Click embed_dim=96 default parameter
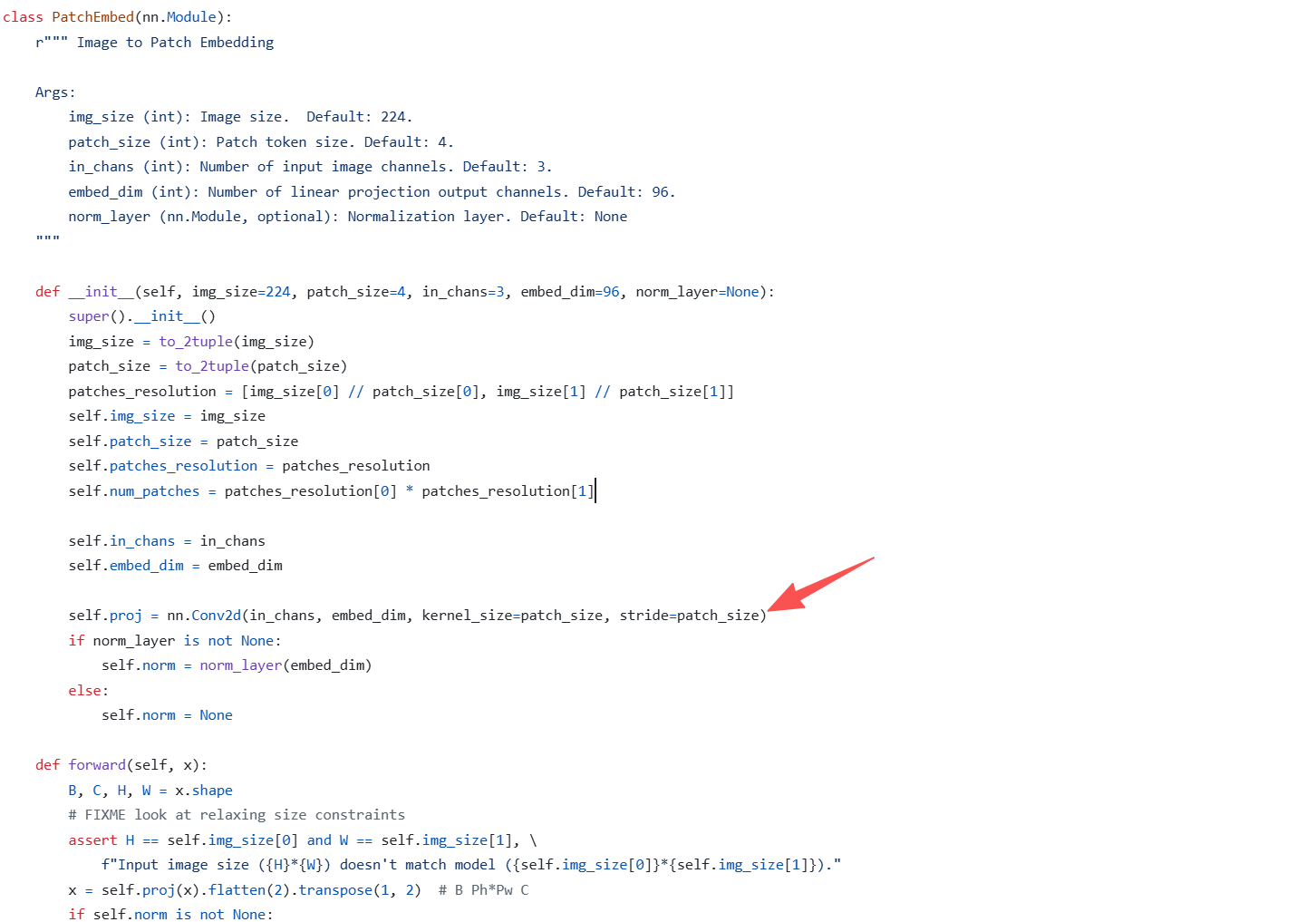Image resolution: width=1316 pixels, height=922 pixels. (x=570, y=292)
